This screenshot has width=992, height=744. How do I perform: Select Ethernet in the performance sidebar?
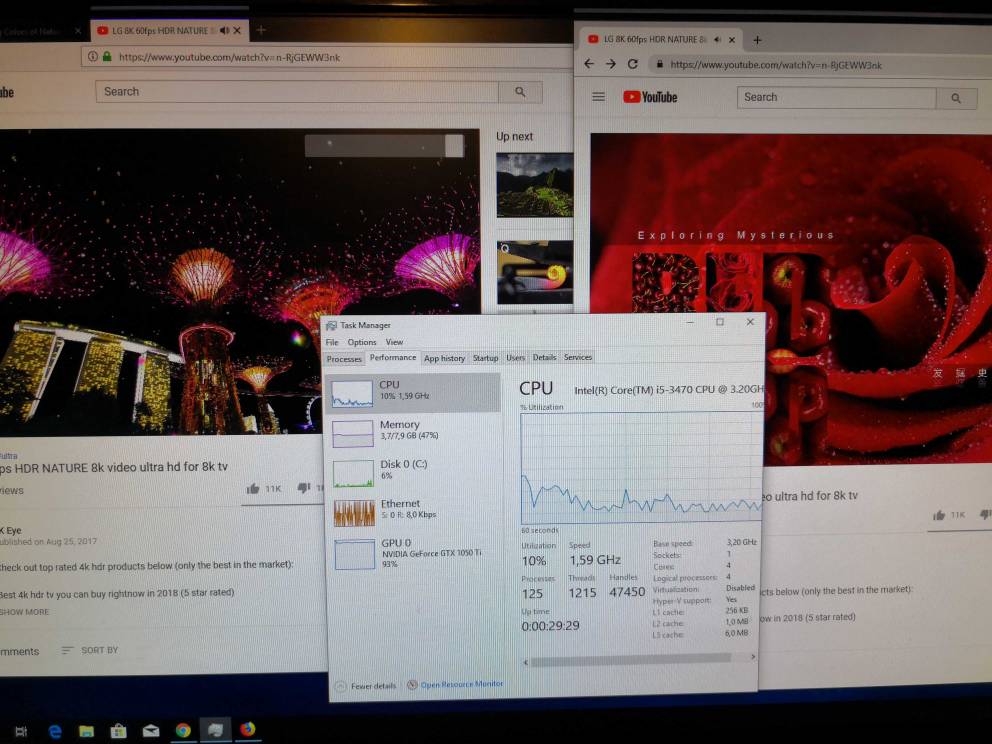(x=413, y=512)
